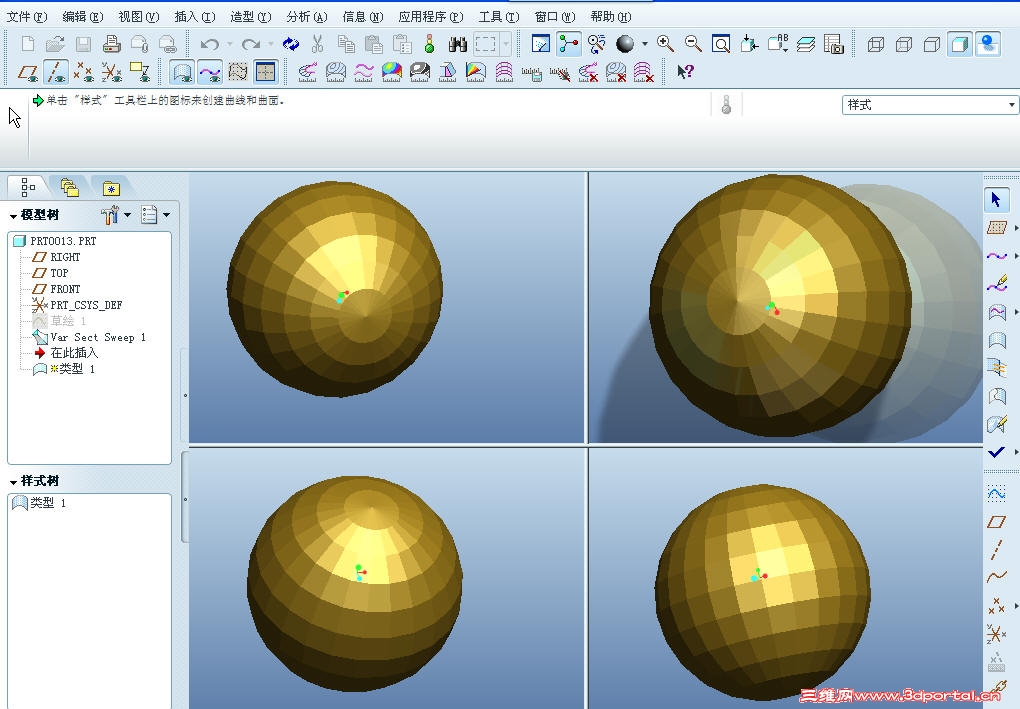Screen dimensions: 1020x709
Task: Click the spin center toggle icon
Action: tap(569, 44)
